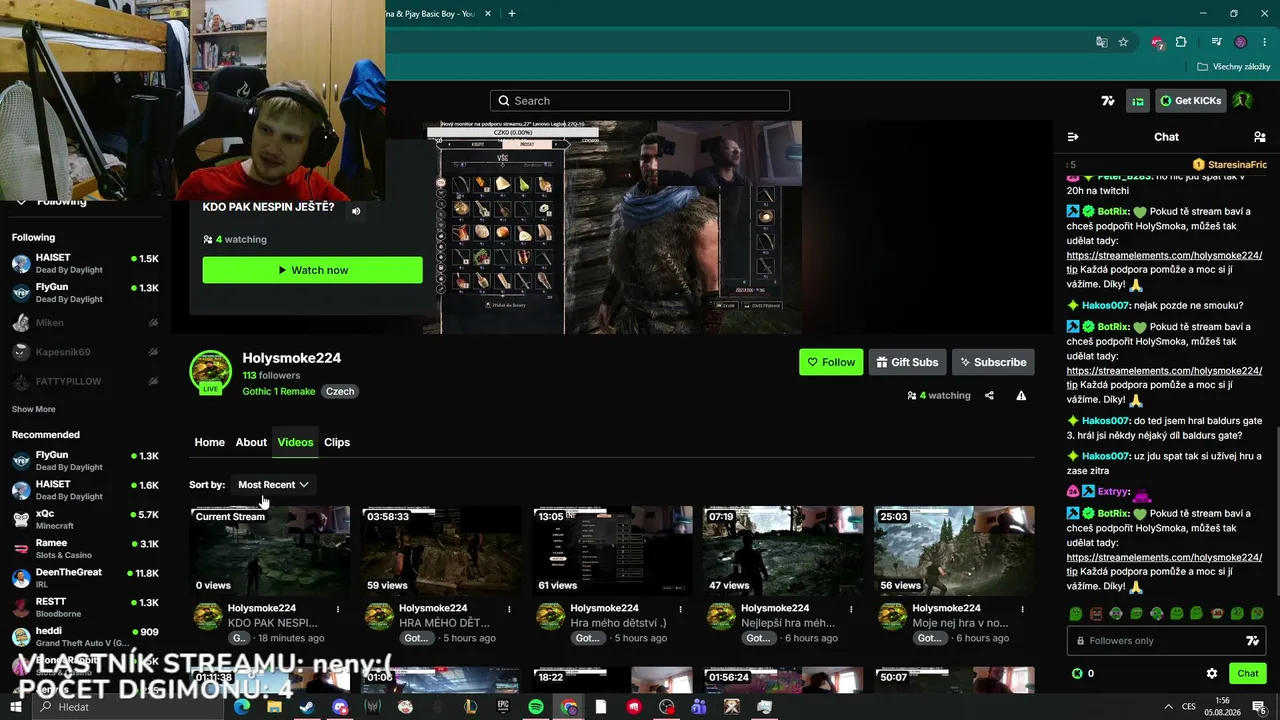
Task: Open Microsoft Edge from the taskbar
Action: point(241,707)
